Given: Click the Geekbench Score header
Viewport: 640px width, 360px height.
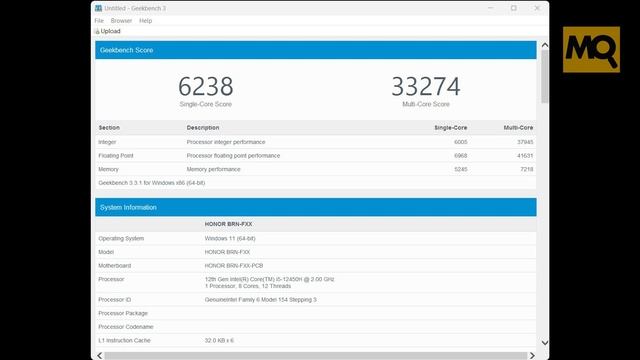Looking at the screenshot, I should [x=316, y=50].
